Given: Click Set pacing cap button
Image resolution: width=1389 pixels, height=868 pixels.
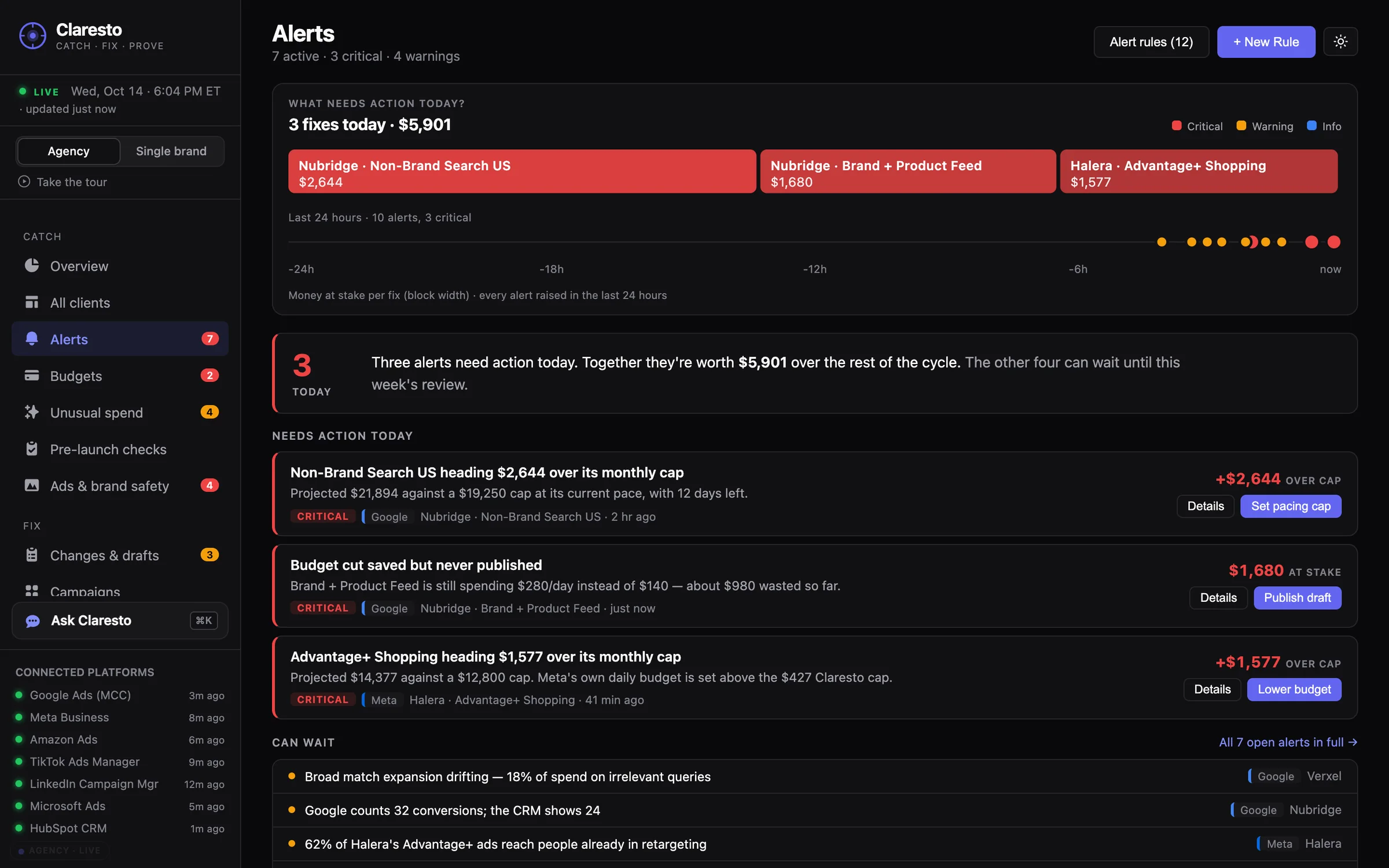Looking at the screenshot, I should 1291,506.
